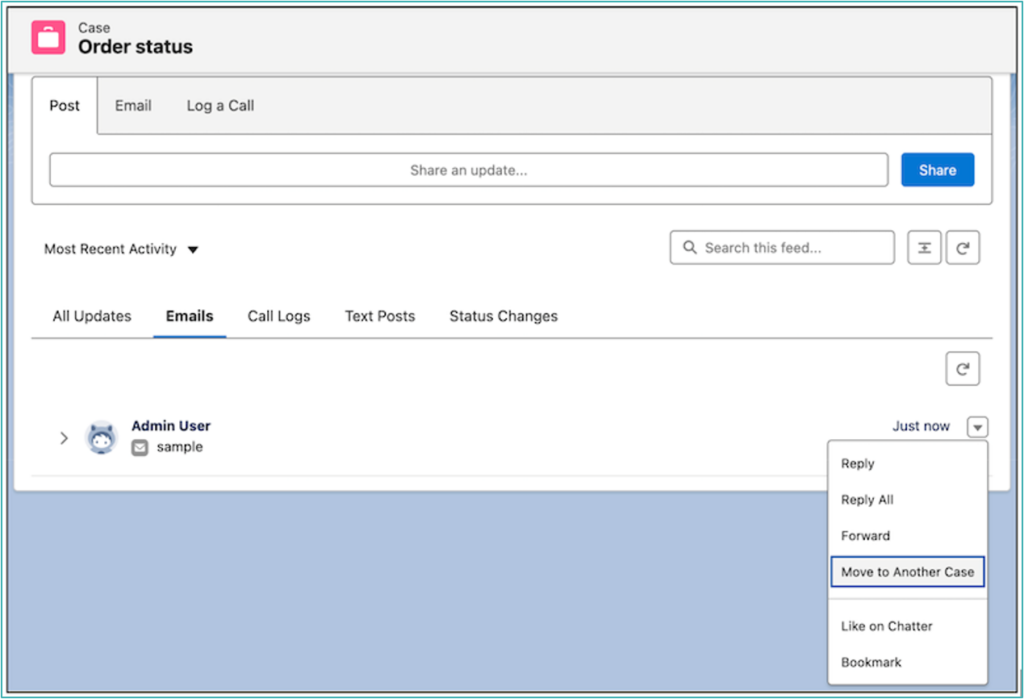Screen dimensions: 1024x699
Task: Click the envelope icon next to sample
Action: click(140, 448)
